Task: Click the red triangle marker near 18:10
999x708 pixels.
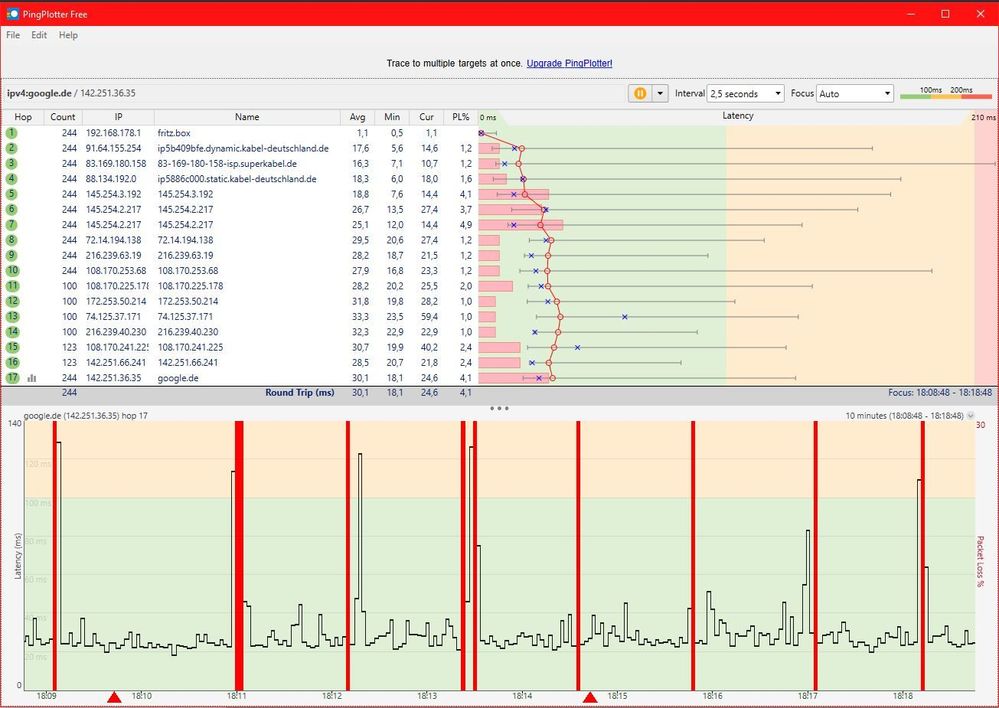Action: pos(113,697)
